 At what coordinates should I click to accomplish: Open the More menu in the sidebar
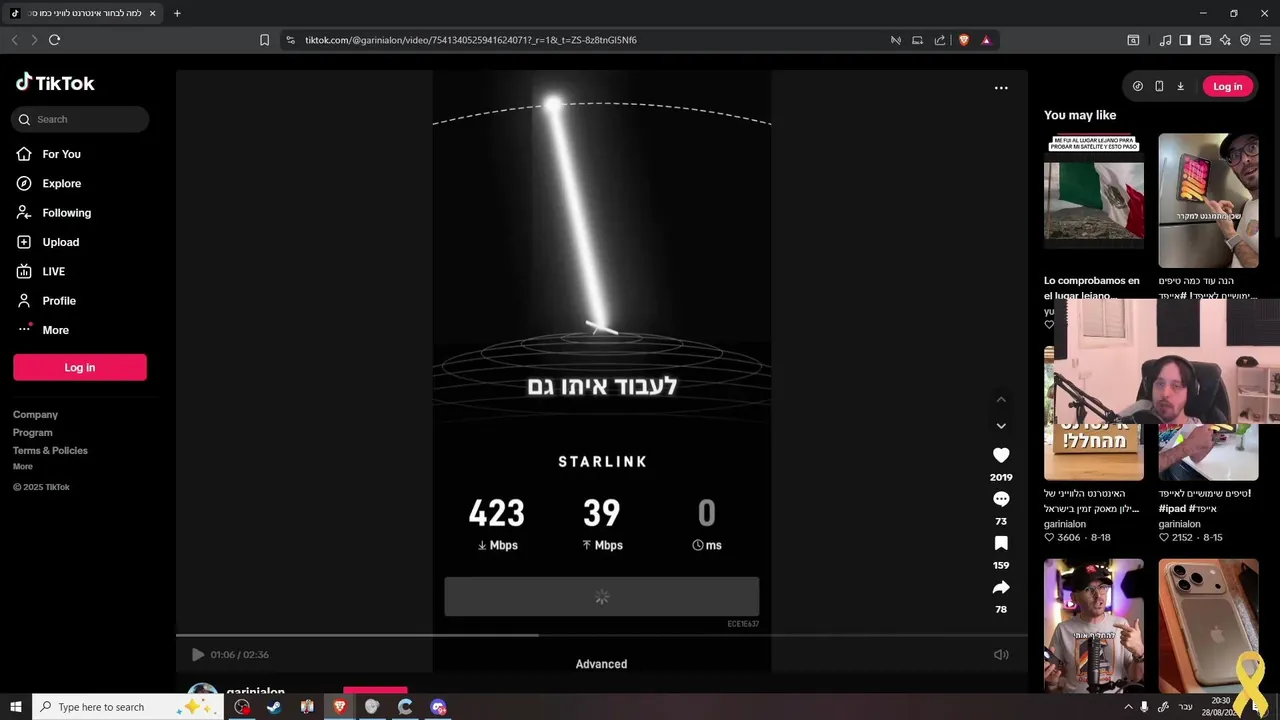(55, 330)
